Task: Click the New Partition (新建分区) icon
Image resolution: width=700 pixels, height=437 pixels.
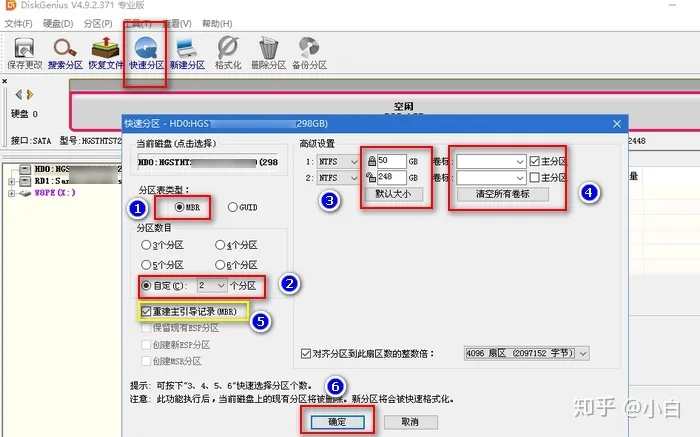Action: tap(187, 50)
